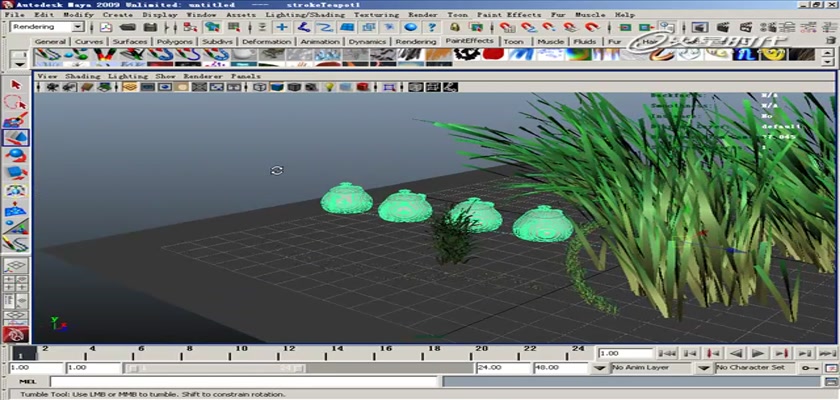Toggle Auto keyframe key button
The height and width of the screenshot is (400, 840).
(x=809, y=368)
